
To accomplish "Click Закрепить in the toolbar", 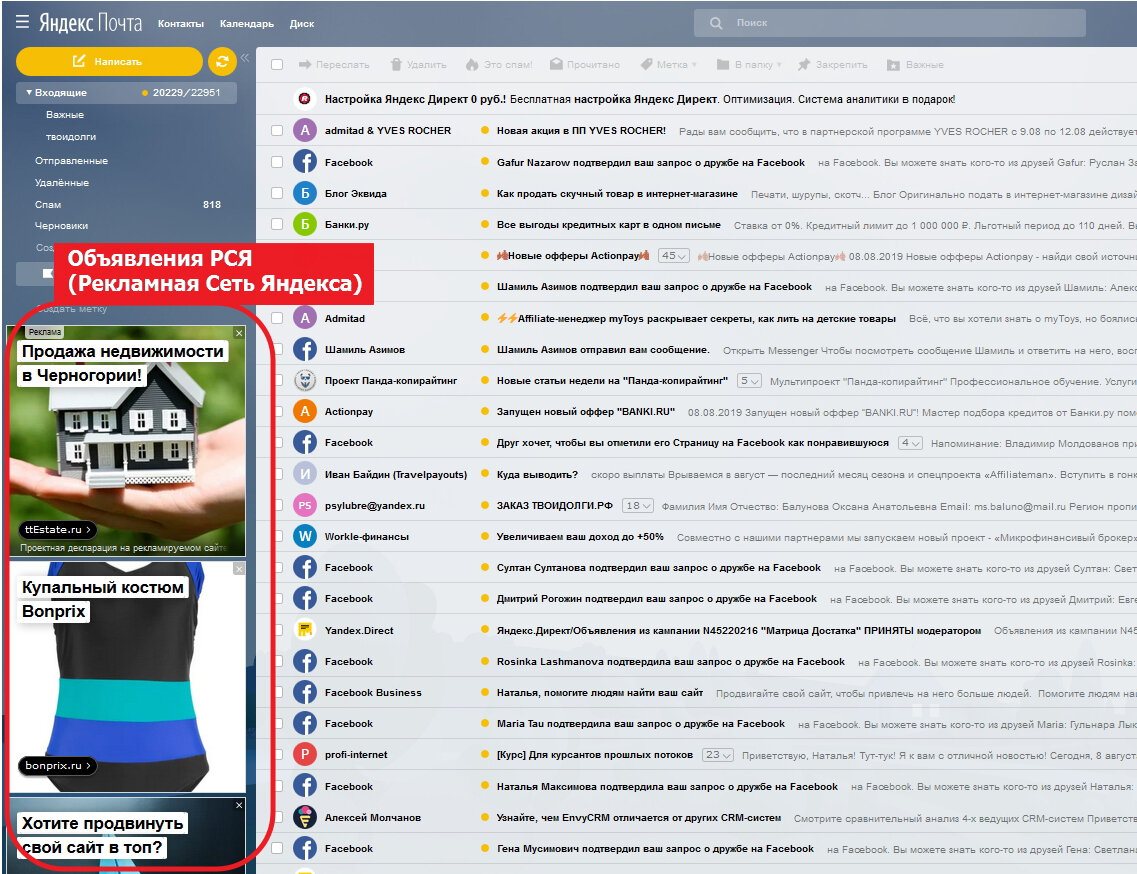I will 832,65.
